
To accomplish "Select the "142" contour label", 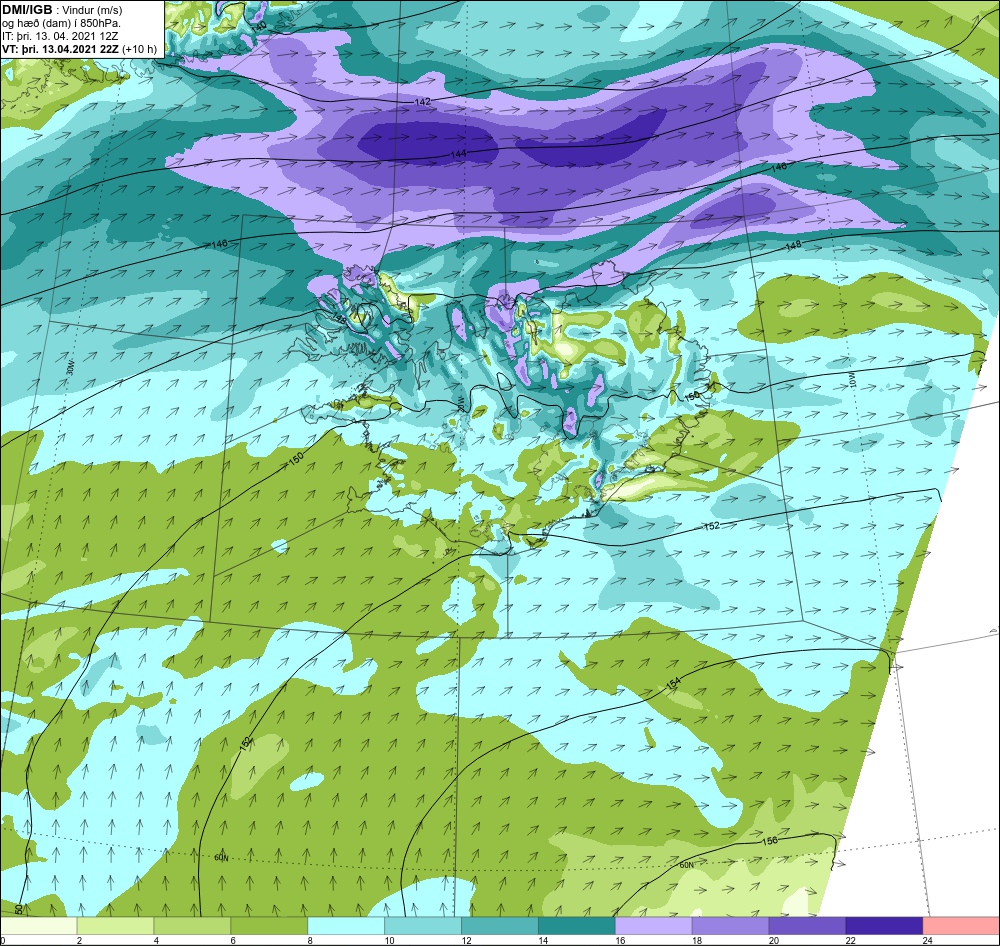I will point(422,101).
